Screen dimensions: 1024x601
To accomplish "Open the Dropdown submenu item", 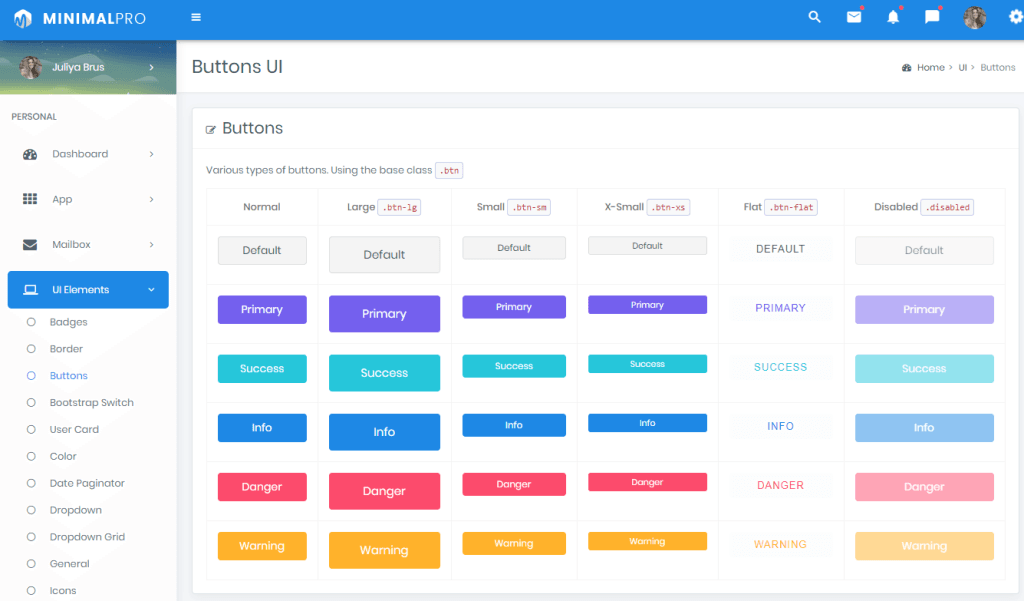I will coord(76,510).
